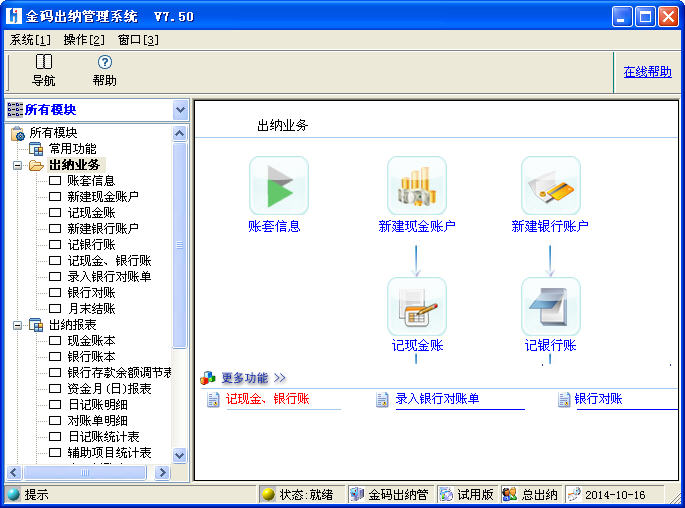Viewport: 685px width, 508px height.
Task: Click document icon beside 银行对账
Action: (564, 399)
